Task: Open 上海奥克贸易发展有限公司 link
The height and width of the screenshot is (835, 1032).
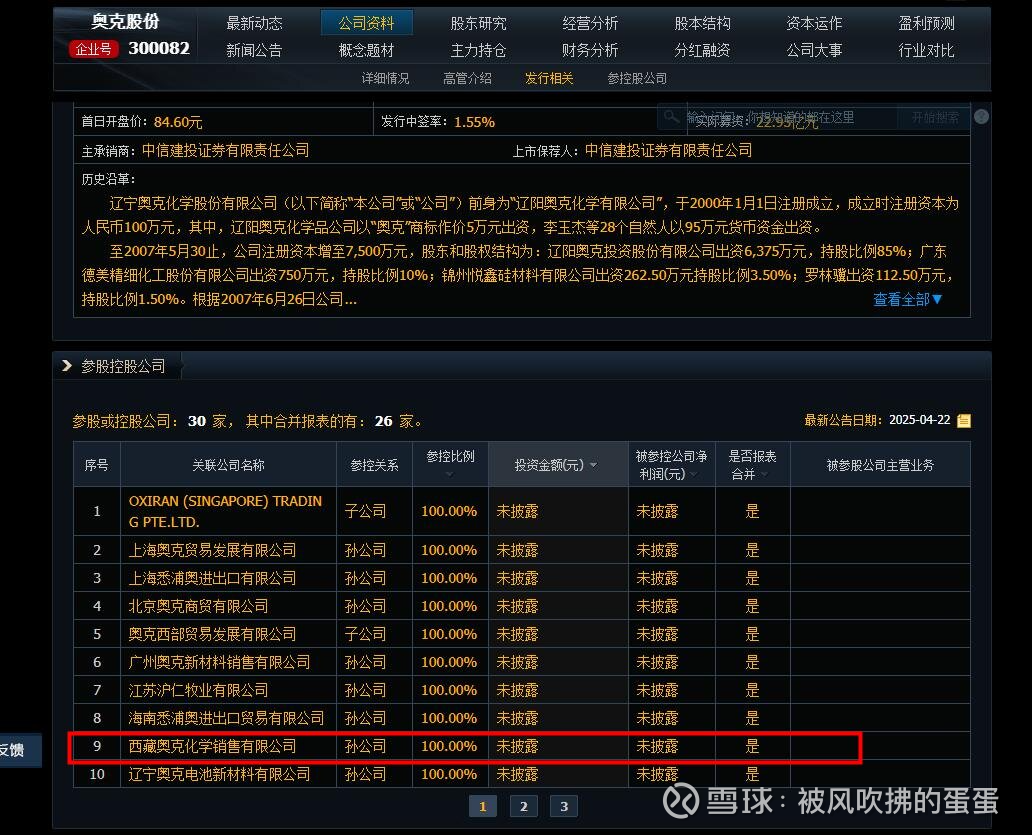Action: (x=212, y=550)
